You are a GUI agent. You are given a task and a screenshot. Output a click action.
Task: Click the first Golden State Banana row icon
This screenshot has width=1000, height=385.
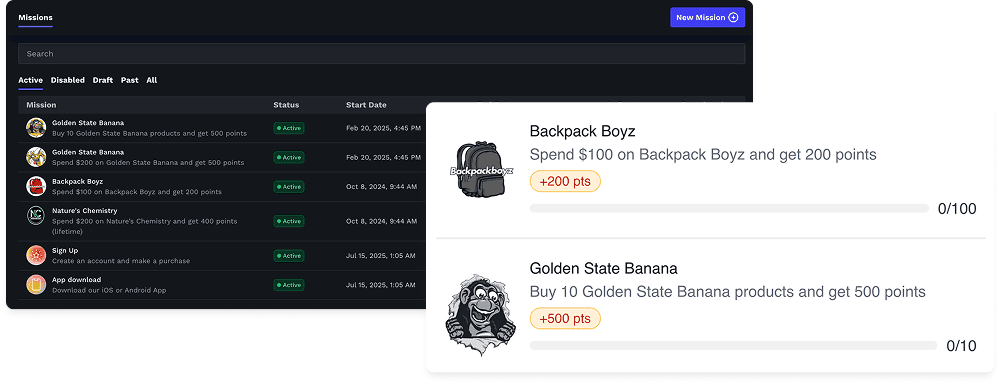click(36, 127)
